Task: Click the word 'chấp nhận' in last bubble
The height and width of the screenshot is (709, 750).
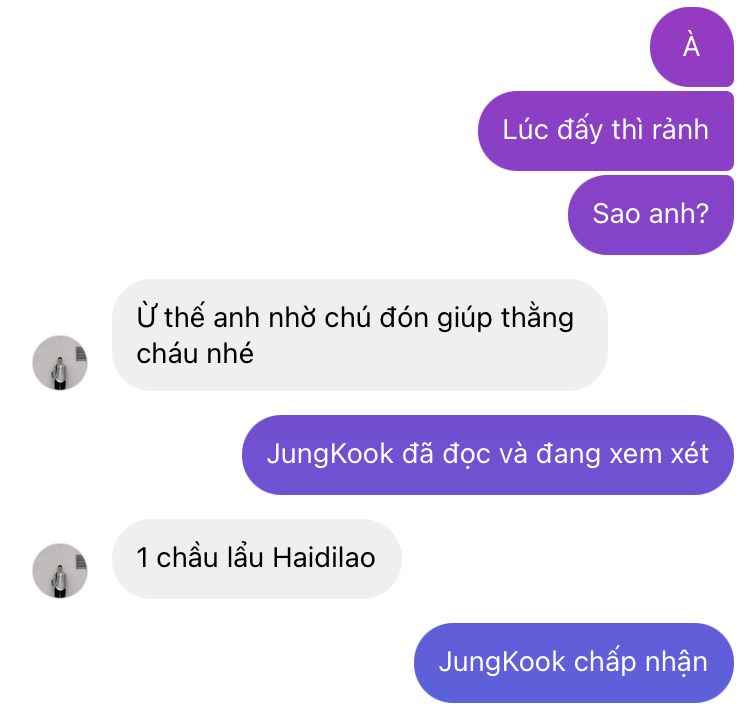Action: (x=640, y=662)
